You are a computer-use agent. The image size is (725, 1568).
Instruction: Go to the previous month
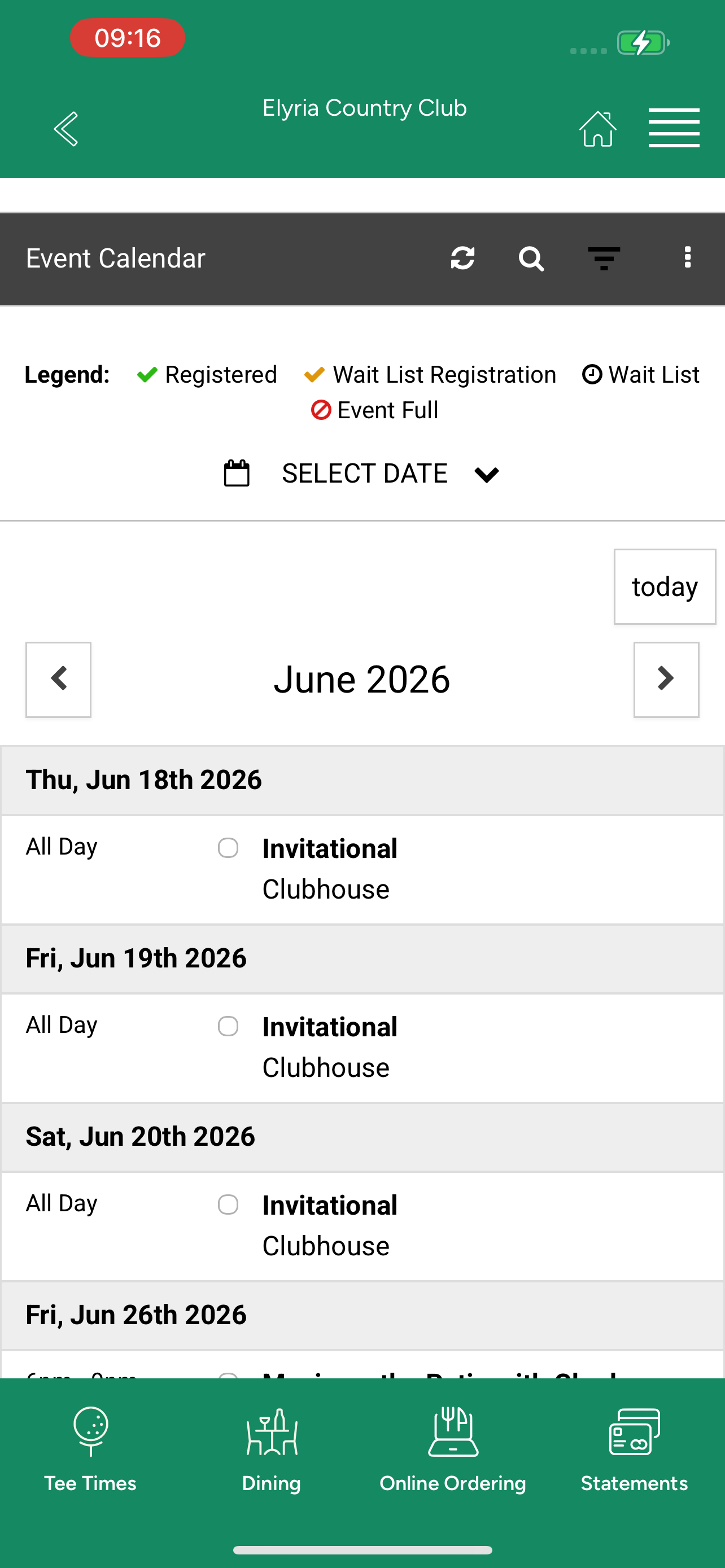pos(58,680)
